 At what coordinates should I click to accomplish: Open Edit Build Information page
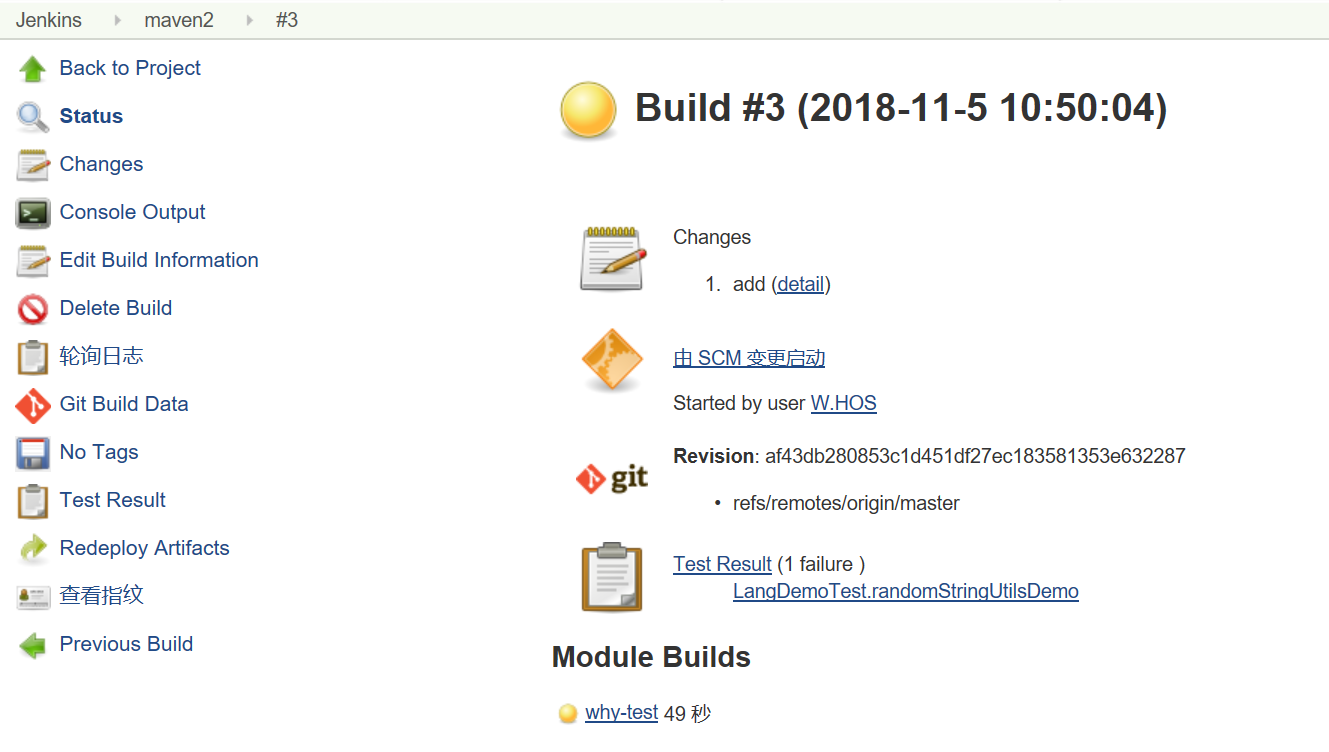click(x=159, y=260)
